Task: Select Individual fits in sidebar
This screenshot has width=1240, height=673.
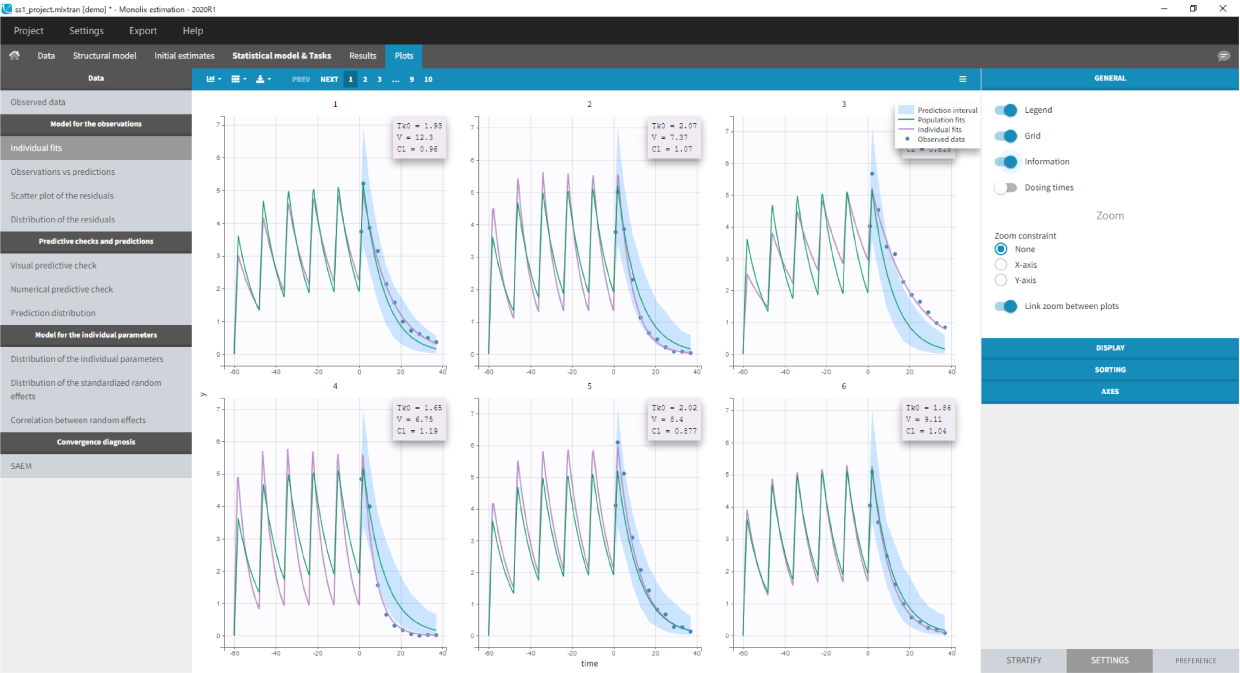Action: coord(96,148)
